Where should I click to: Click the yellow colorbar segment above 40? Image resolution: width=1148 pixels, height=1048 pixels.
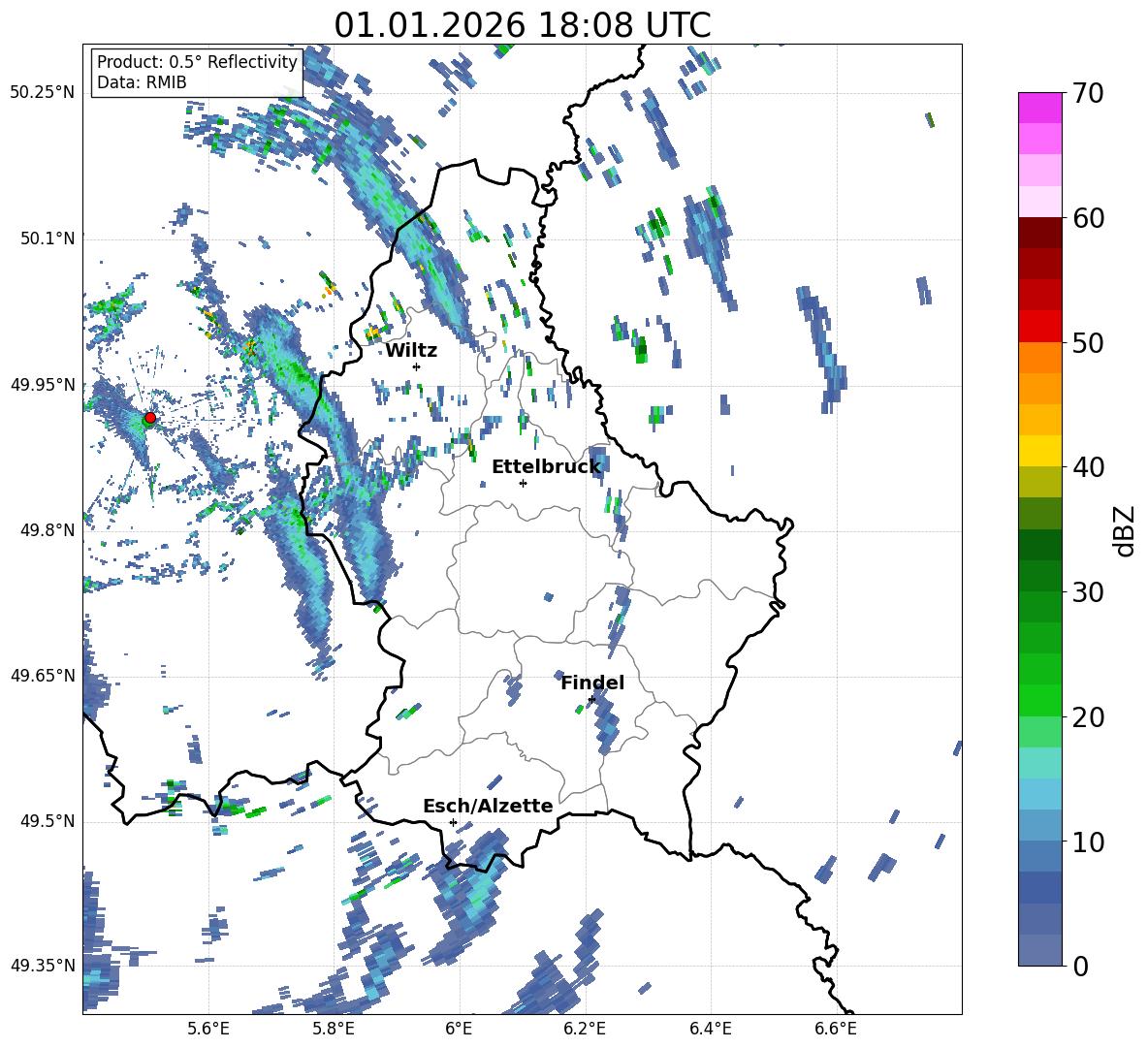coord(1039,451)
